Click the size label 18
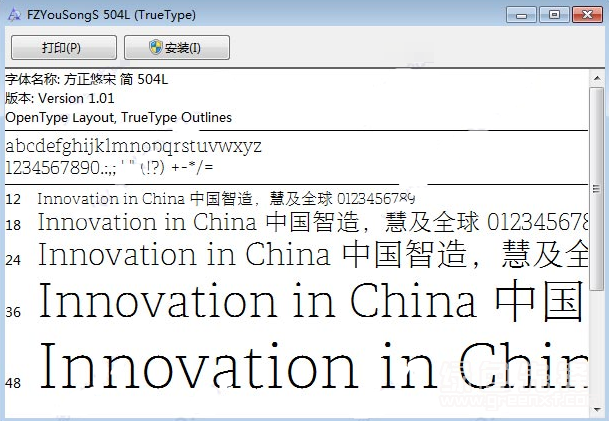609x421 pixels. [13, 225]
